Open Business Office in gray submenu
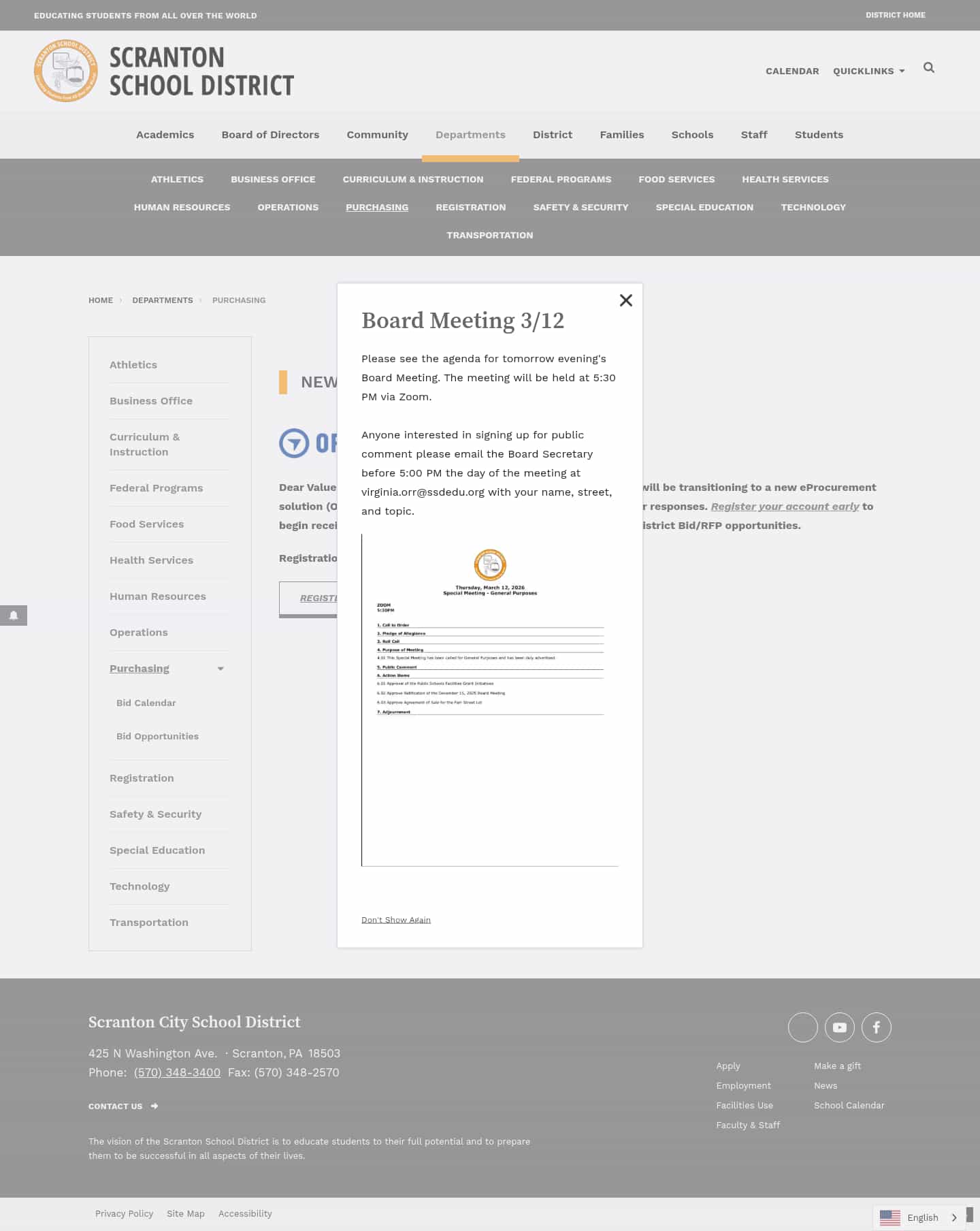The width and height of the screenshot is (980, 1231). 273,179
